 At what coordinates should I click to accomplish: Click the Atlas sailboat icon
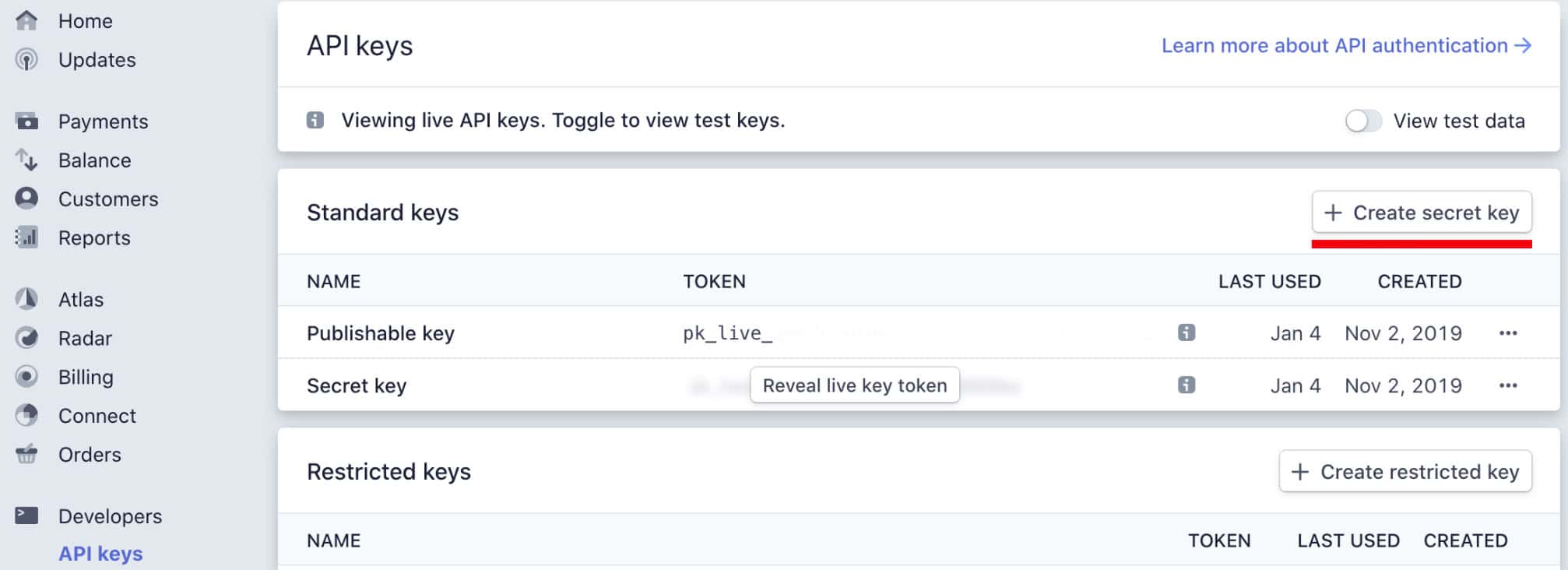[x=26, y=299]
